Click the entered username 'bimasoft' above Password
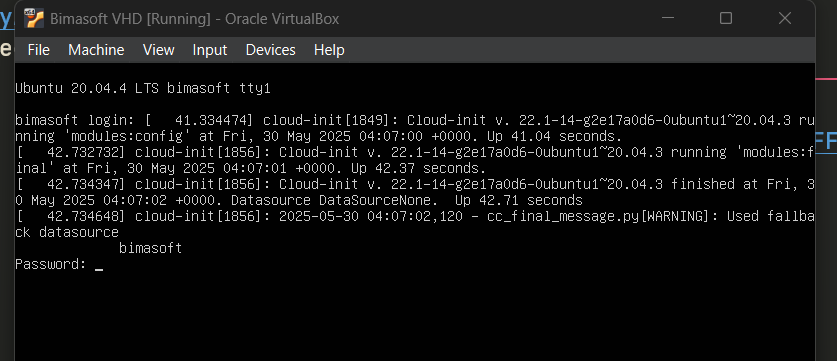The width and height of the screenshot is (837, 361). 150,248
